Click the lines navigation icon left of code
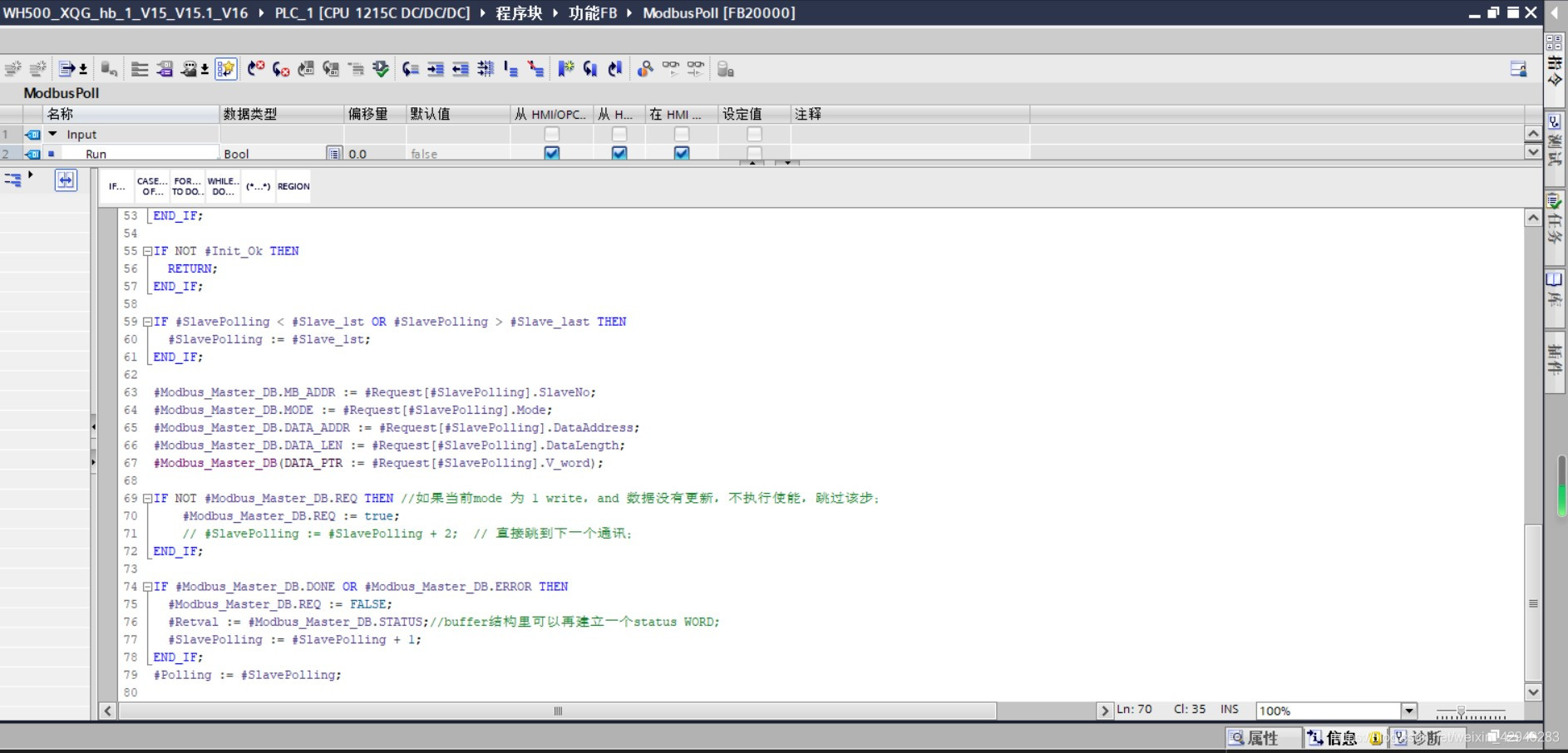This screenshot has height=753, width=1568. coord(12,180)
